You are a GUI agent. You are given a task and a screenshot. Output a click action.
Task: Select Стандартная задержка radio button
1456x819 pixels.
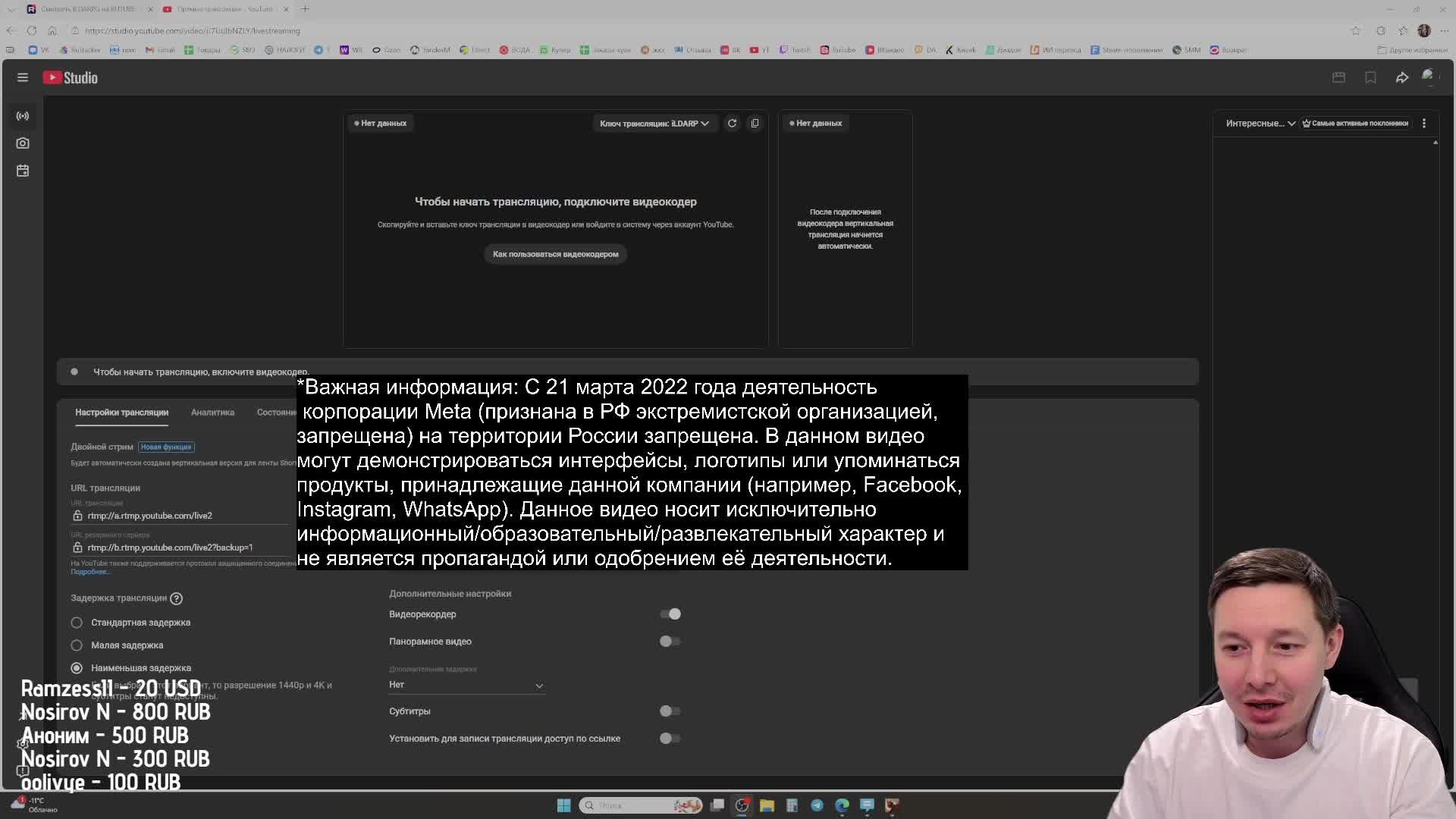click(77, 623)
